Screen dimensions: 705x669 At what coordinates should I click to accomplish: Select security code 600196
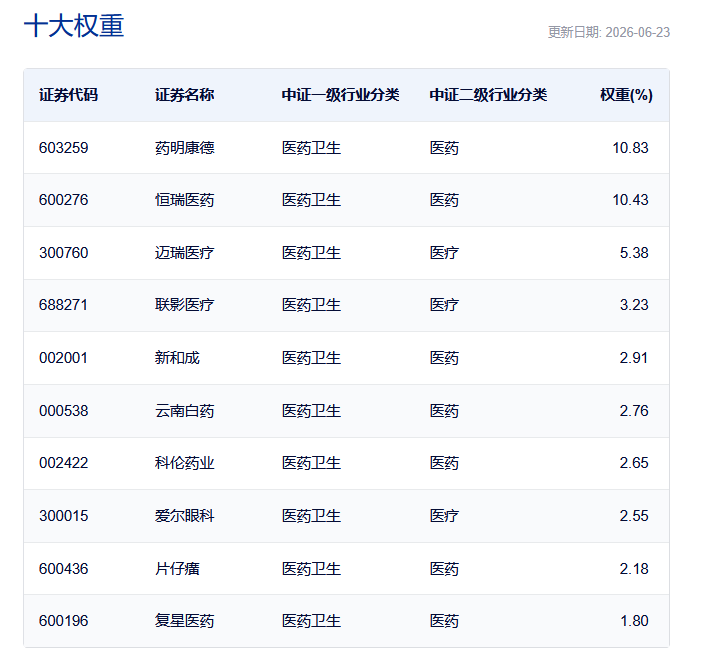point(63,622)
